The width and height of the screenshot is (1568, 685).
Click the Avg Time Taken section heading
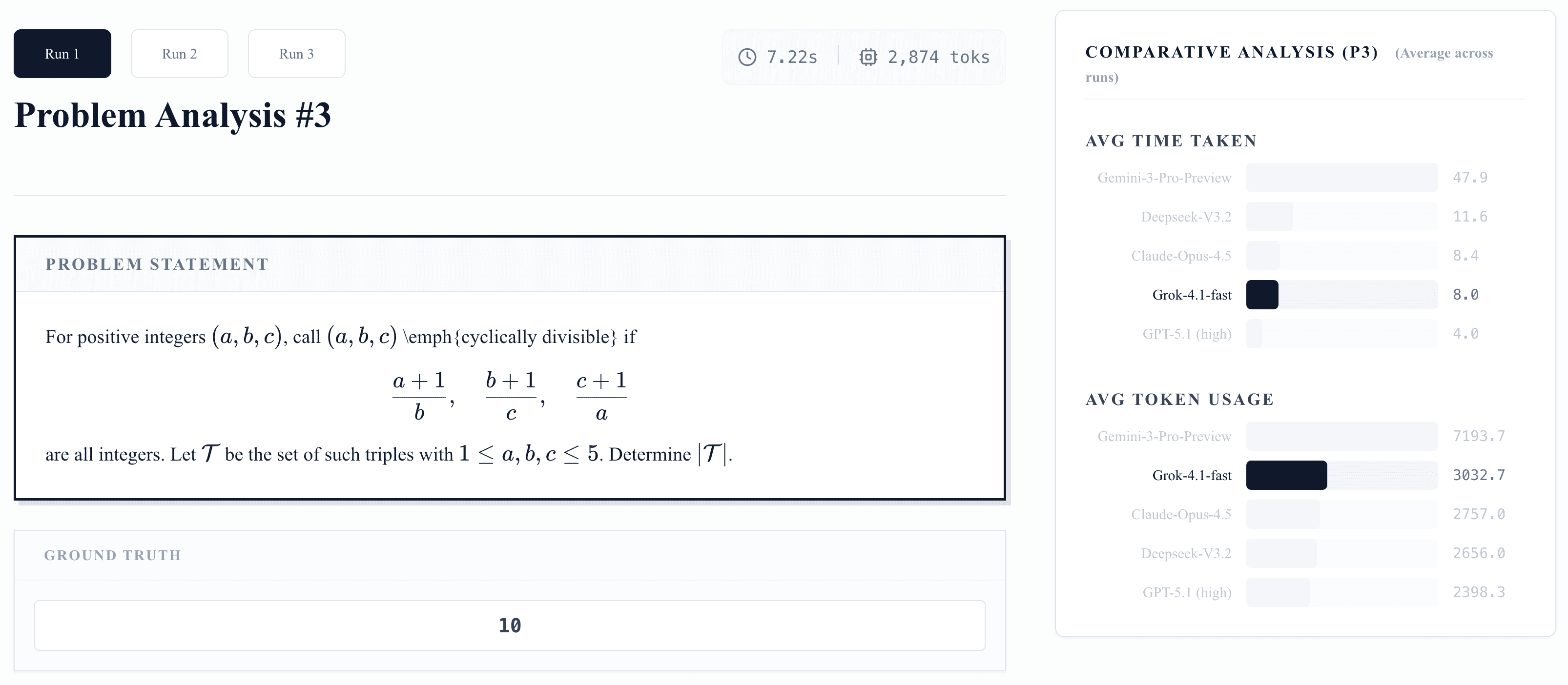tap(1171, 141)
